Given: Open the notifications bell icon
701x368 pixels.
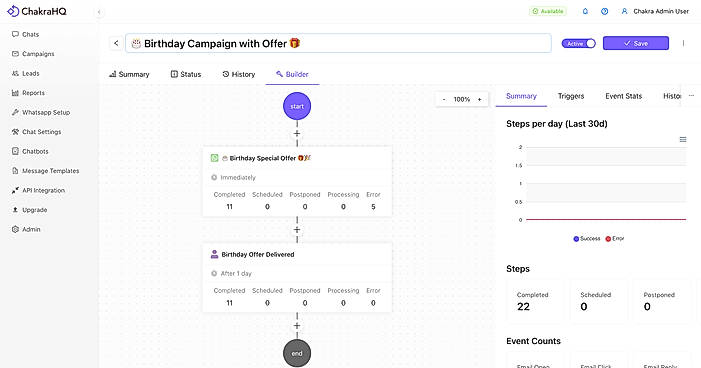Looking at the screenshot, I should tap(585, 11).
